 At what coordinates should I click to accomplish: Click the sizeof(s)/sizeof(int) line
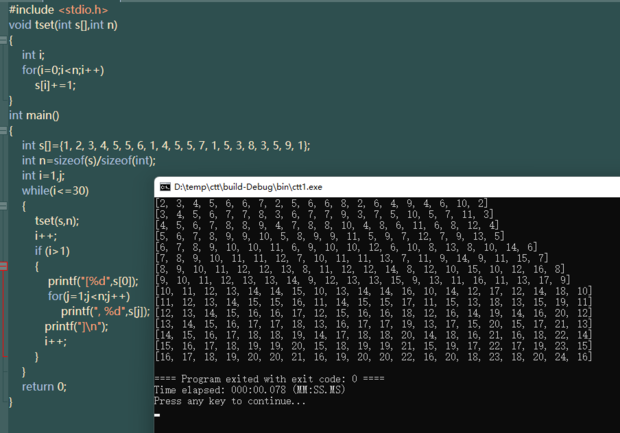89,160
